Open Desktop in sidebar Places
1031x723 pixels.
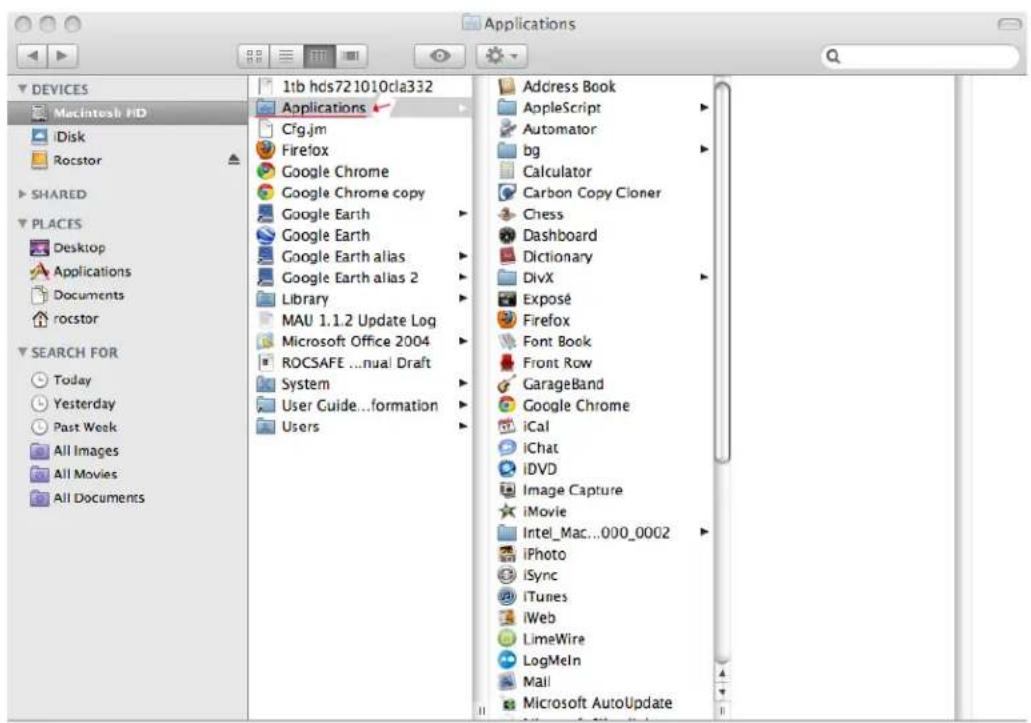click(68, 248)
